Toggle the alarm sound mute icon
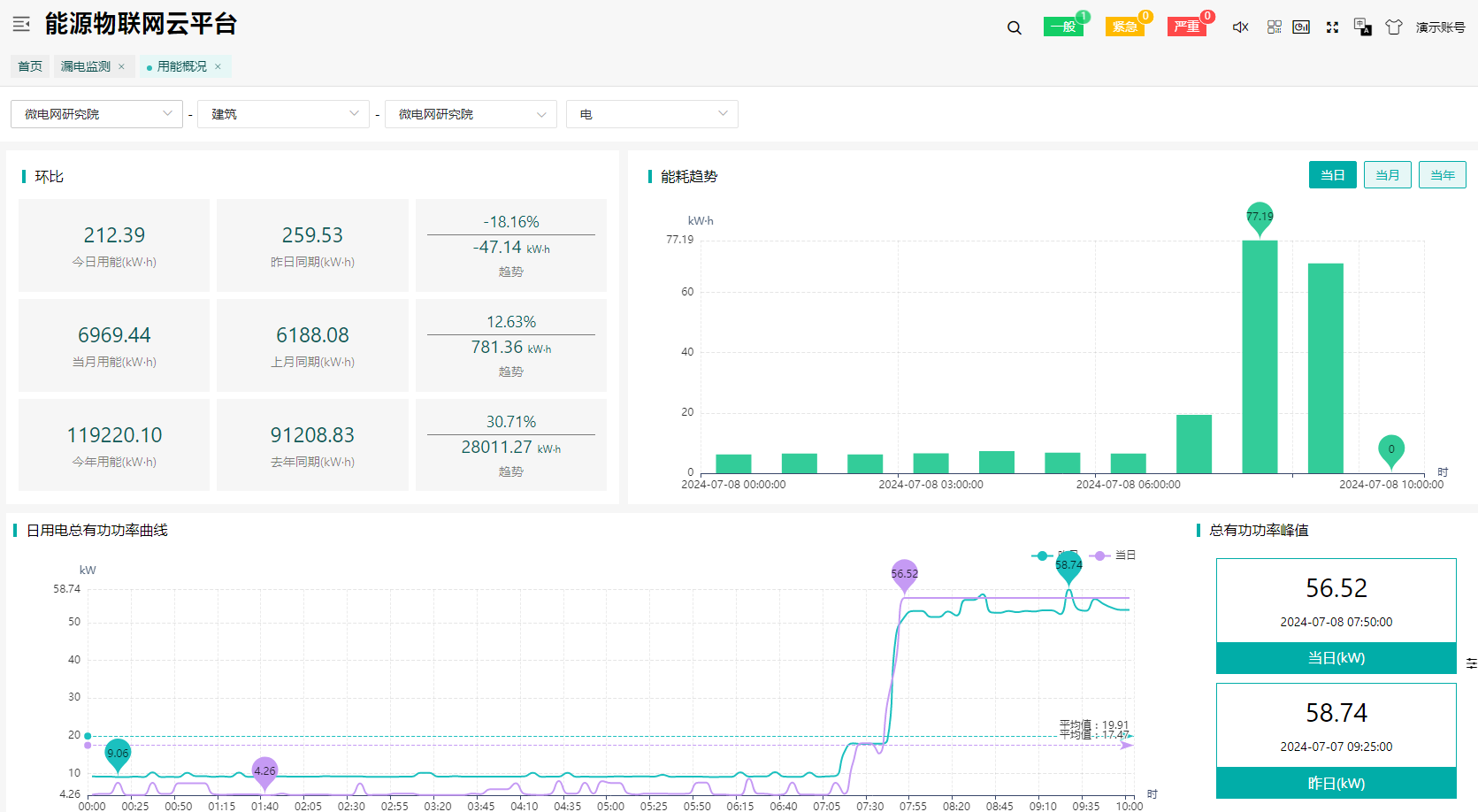This screenshot has height=812, width=1478. click(1241, 27)
